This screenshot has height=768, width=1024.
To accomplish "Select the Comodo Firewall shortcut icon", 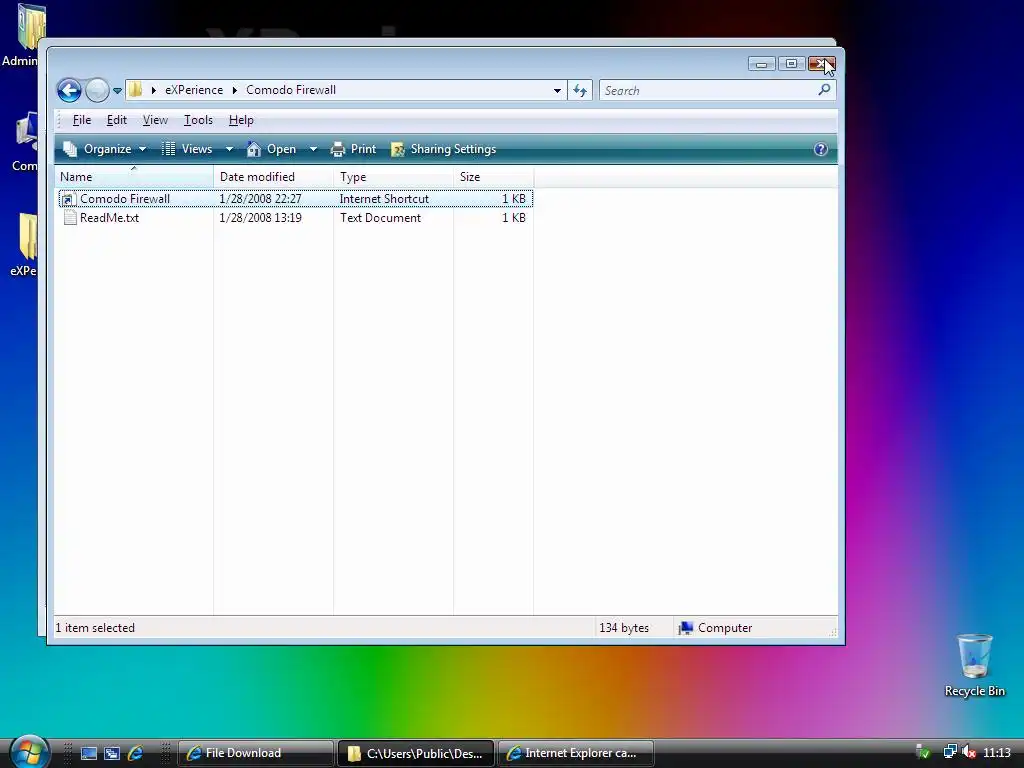I will 69,199.
